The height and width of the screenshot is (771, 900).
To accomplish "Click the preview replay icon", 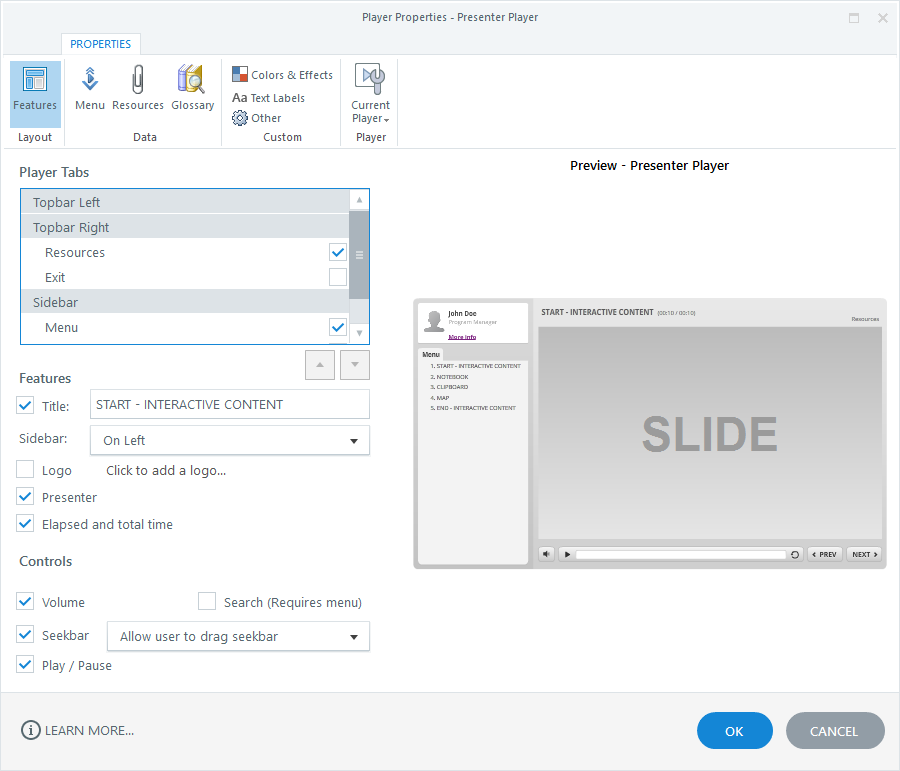I will coord(795,554).
